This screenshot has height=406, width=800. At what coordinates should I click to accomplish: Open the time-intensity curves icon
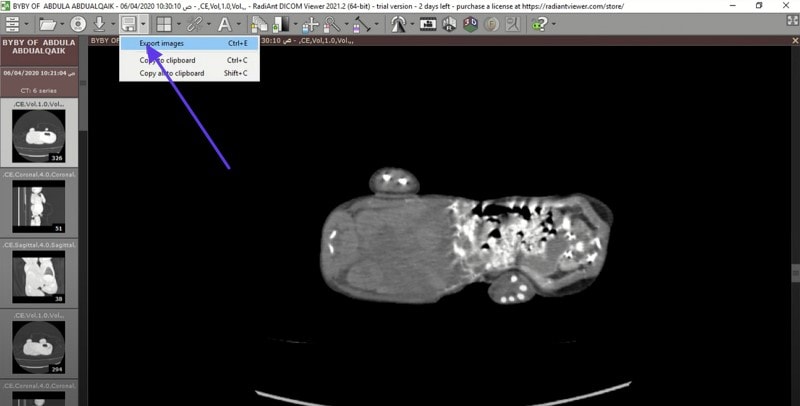[513, 24]
